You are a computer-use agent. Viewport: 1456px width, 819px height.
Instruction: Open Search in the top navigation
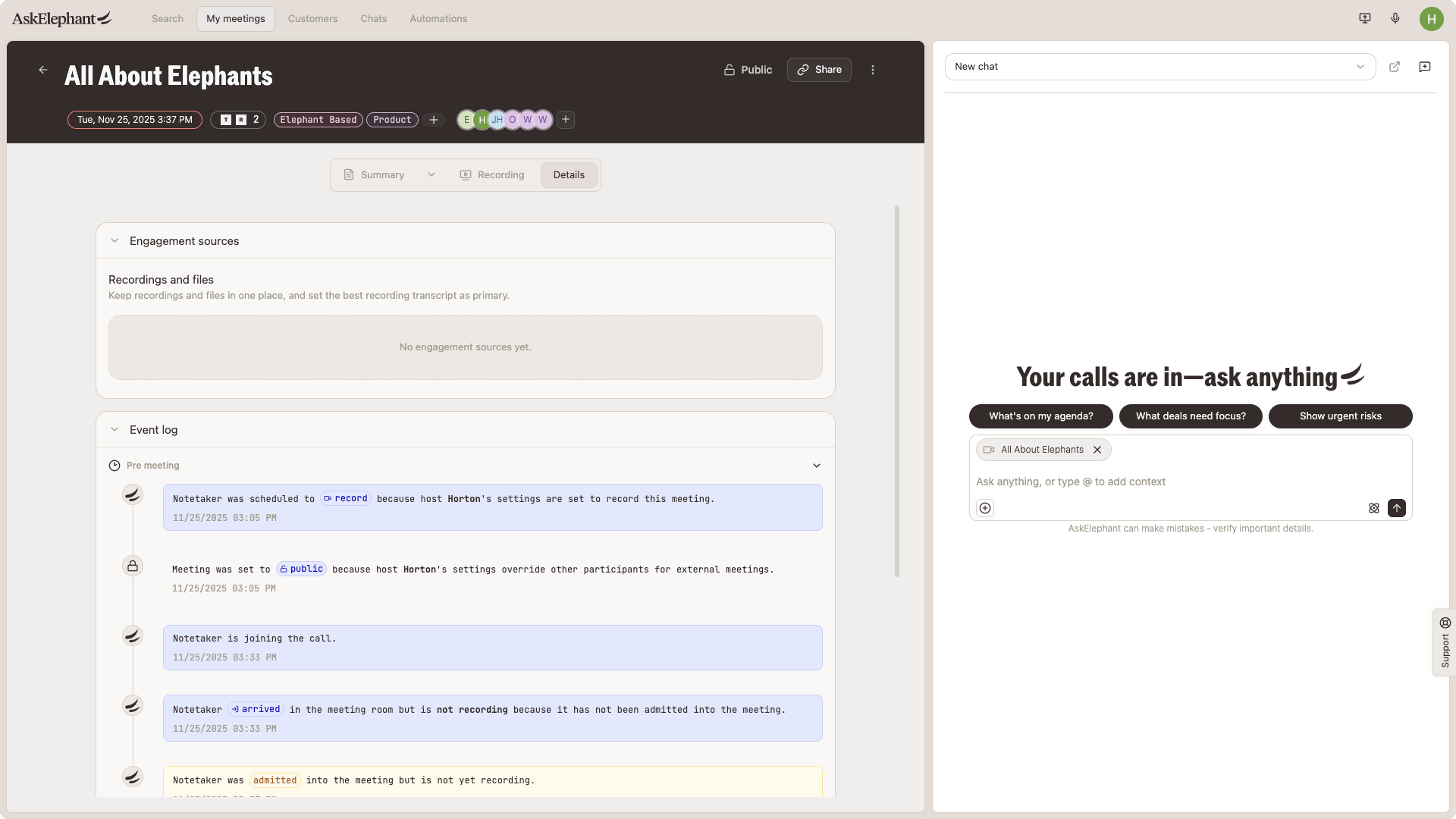pyautogui.click(x=168, y=19)
